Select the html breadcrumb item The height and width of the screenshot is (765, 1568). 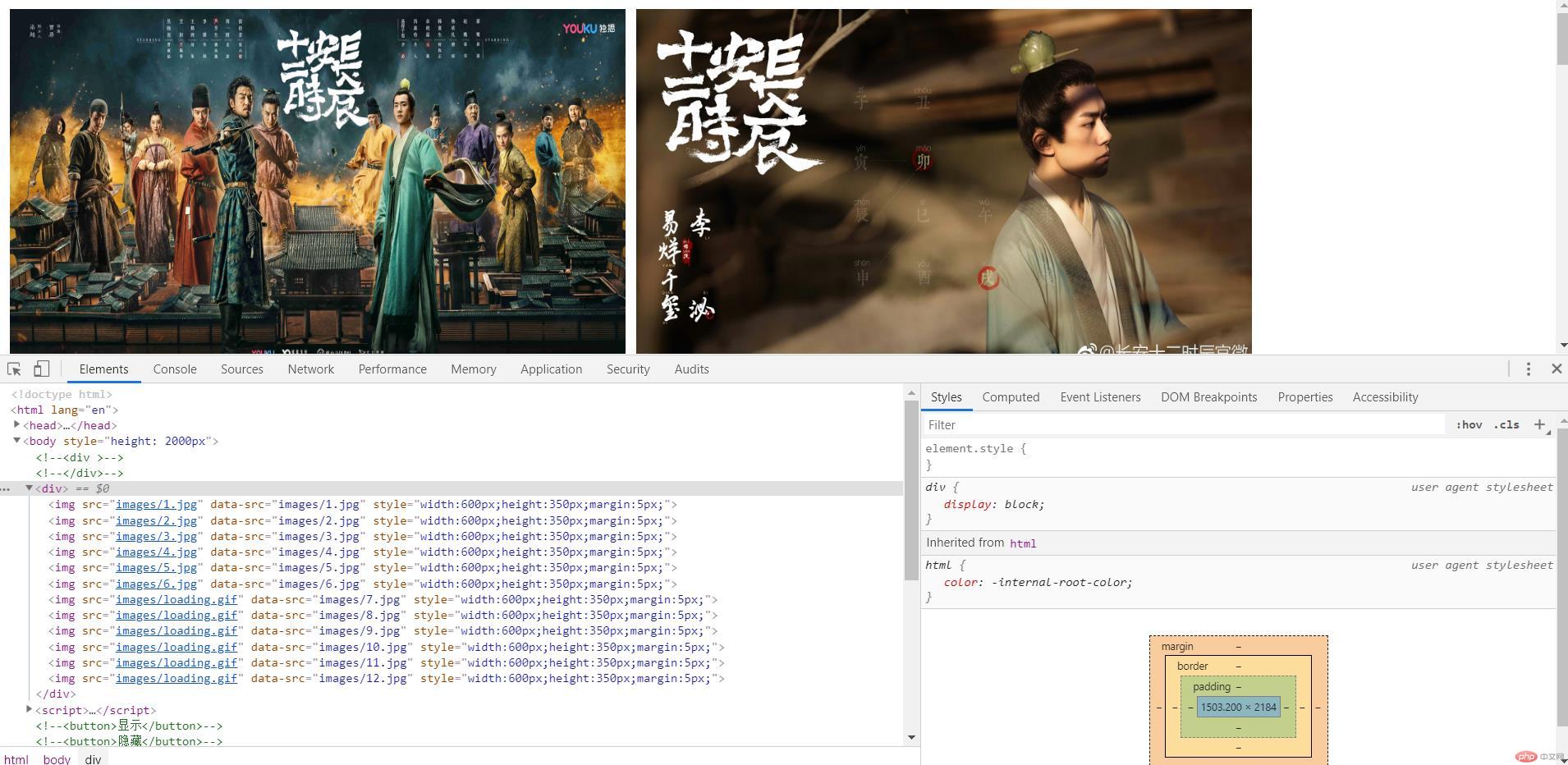16,759
